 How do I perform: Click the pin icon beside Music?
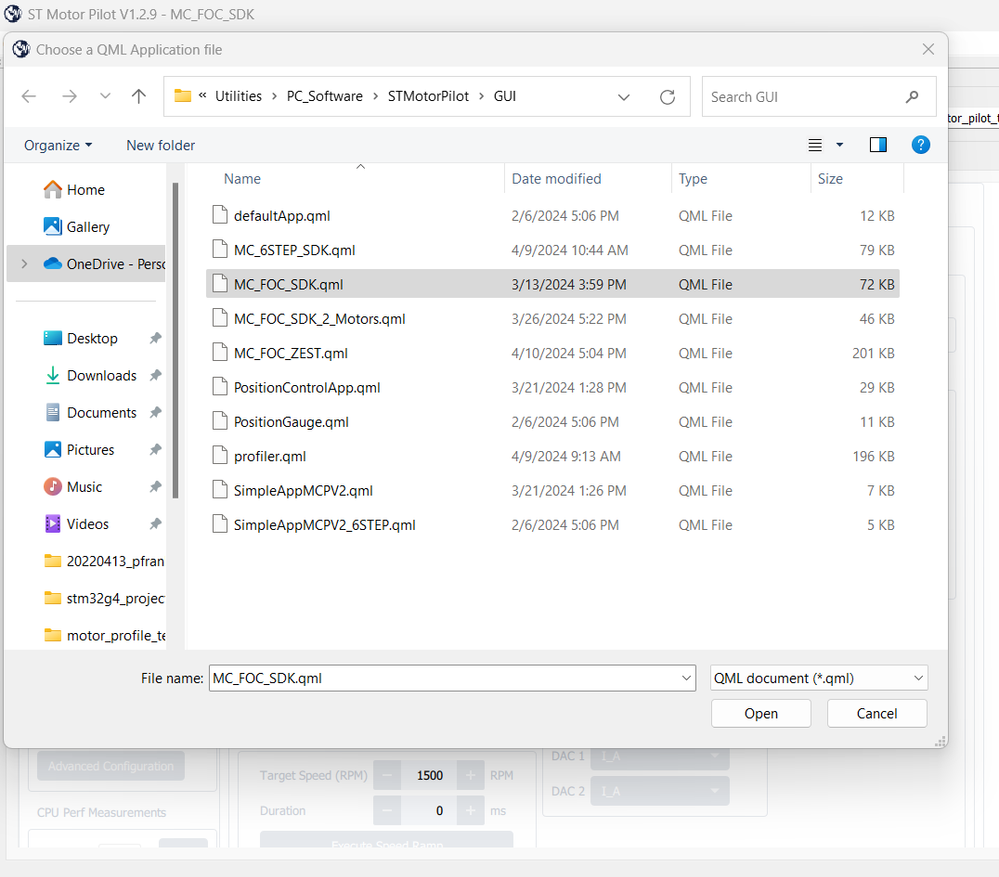155,487
